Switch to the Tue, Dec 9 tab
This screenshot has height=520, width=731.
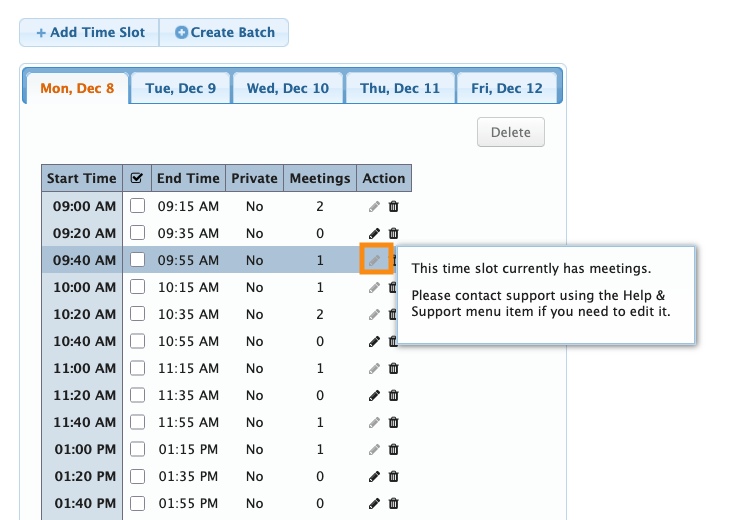(181, 88)
